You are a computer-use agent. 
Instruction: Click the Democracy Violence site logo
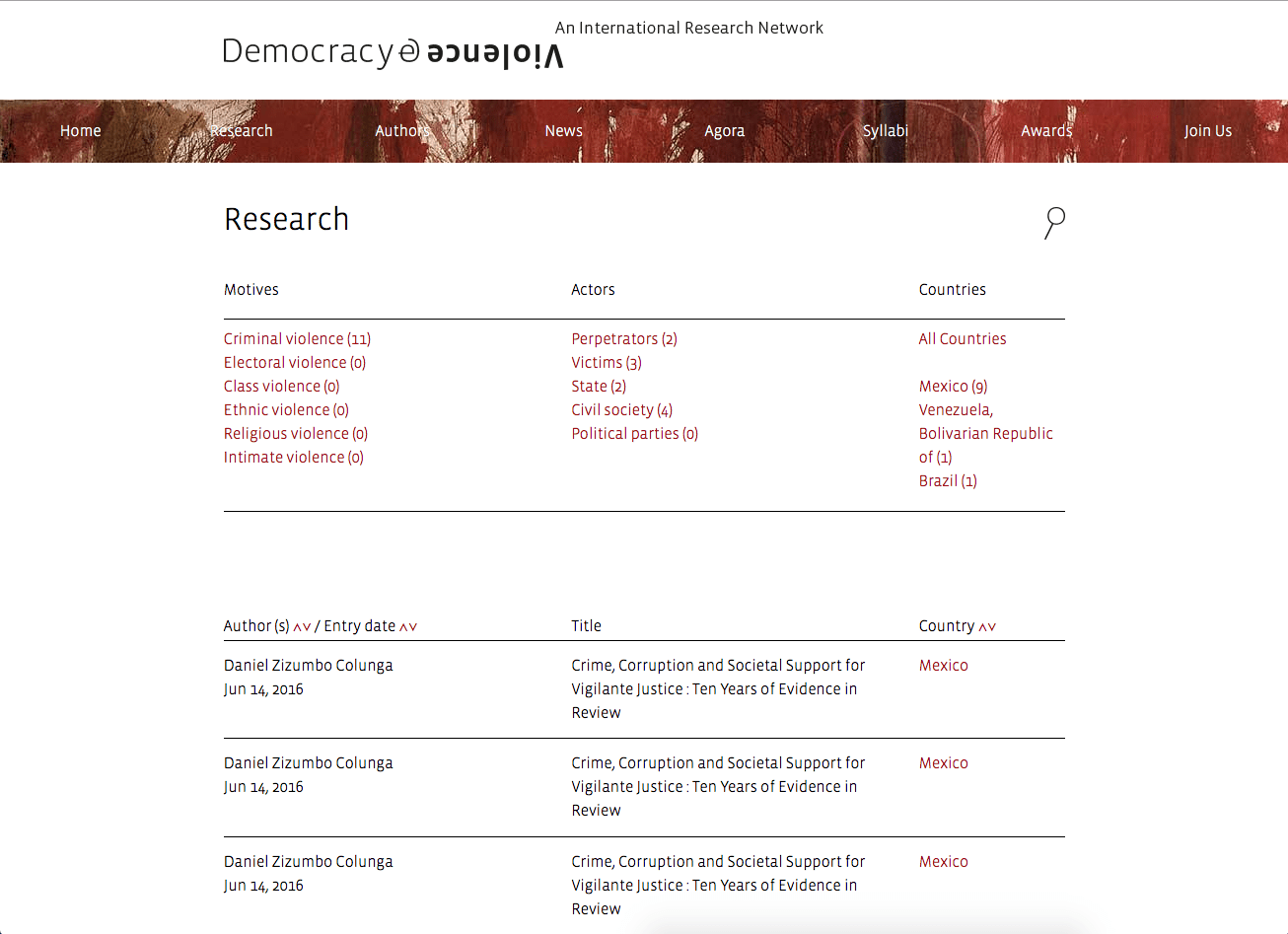394,52
